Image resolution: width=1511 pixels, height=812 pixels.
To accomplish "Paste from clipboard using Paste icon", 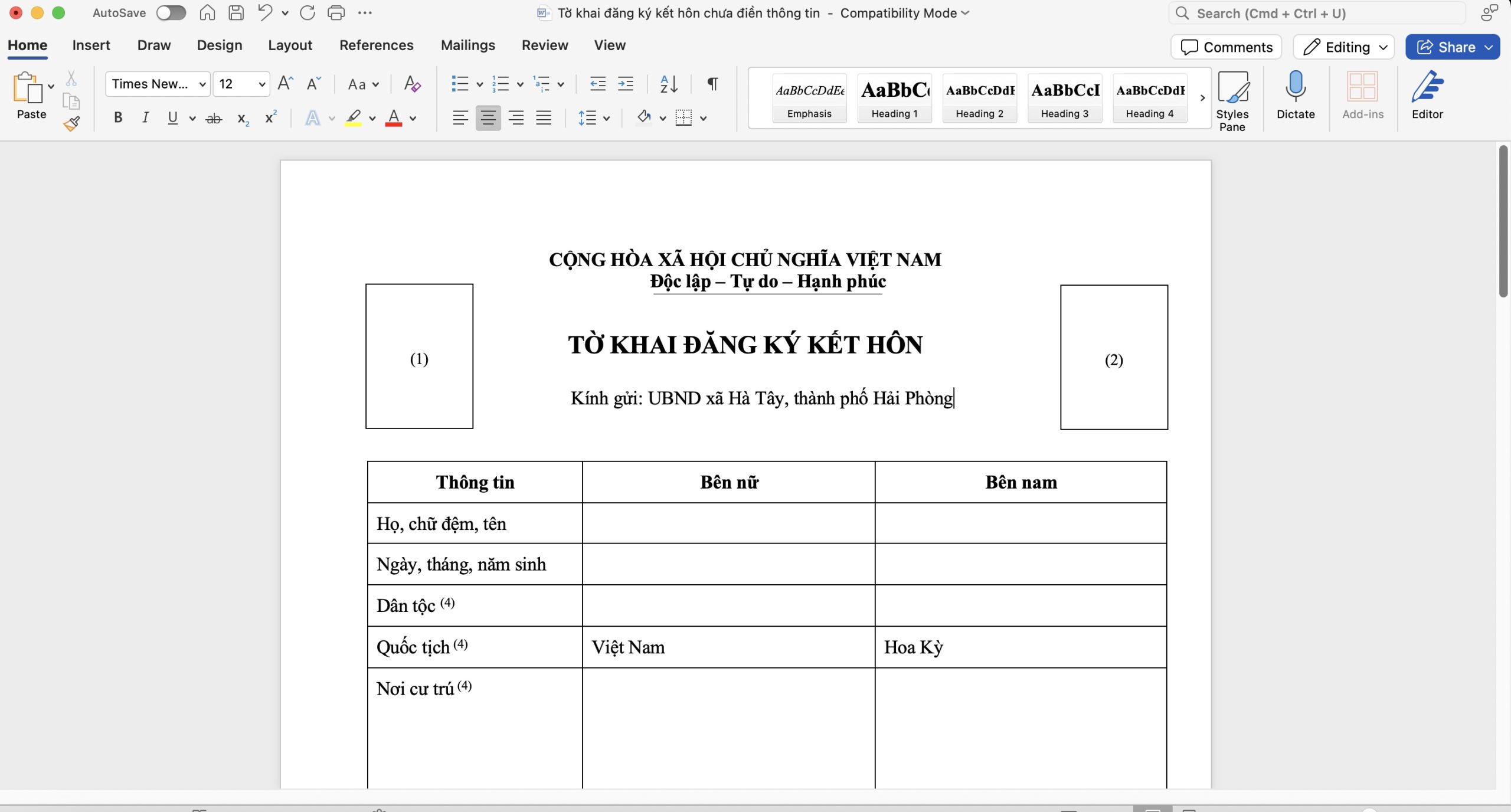I will [x=27, y=89].
